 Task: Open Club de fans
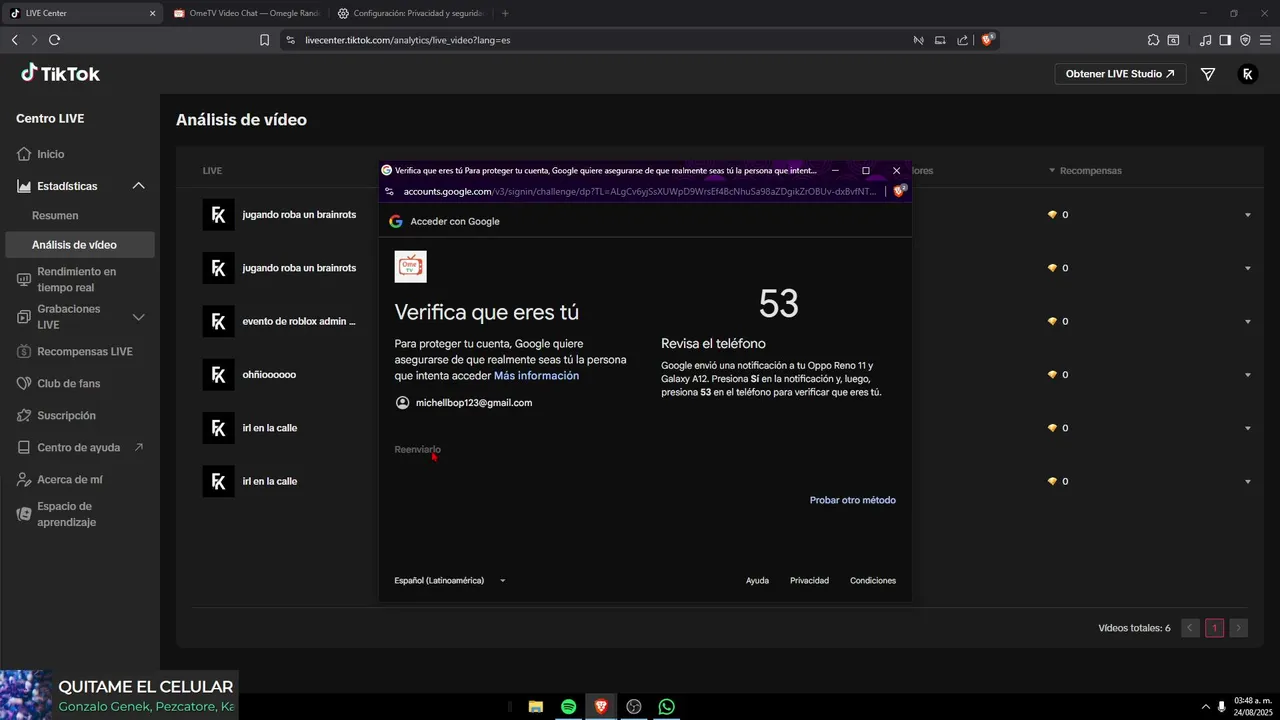(69, 383)
